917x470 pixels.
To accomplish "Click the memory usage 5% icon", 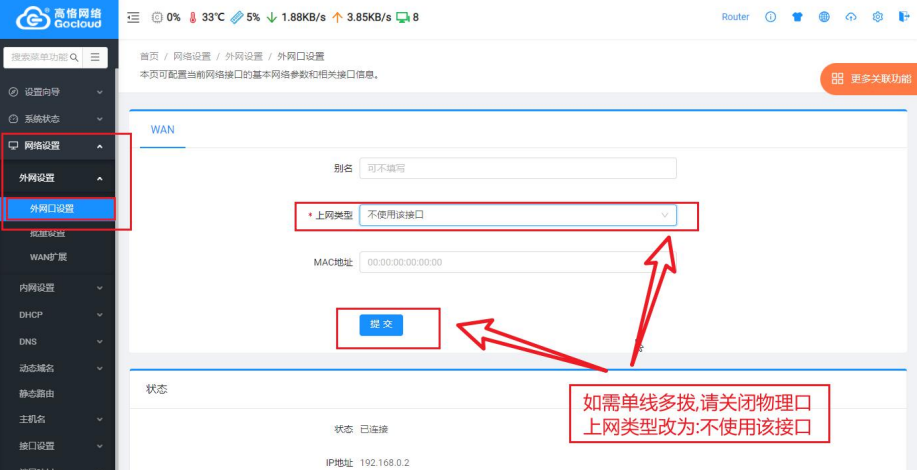I will (236, 18).
